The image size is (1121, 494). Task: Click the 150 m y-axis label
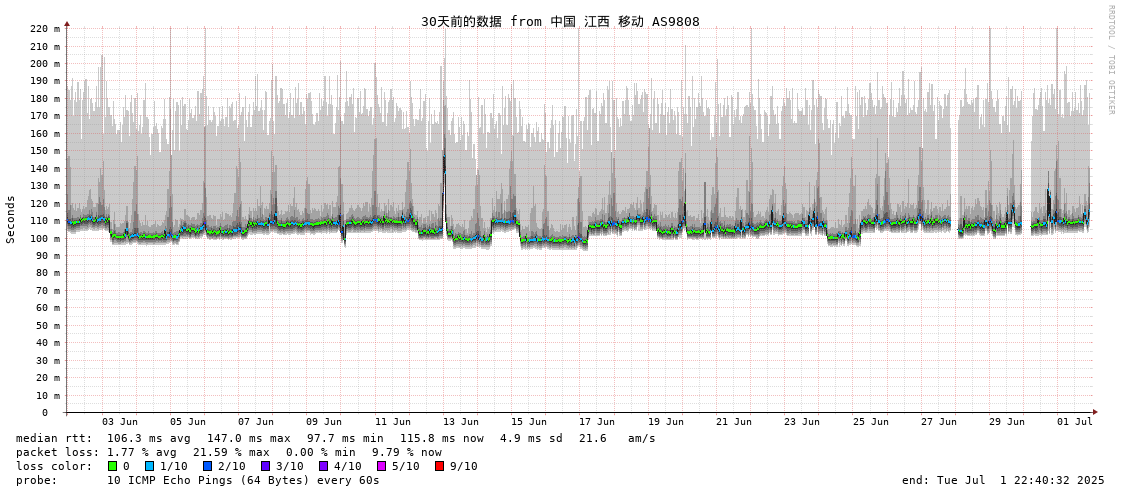click(x=46, y=151)
